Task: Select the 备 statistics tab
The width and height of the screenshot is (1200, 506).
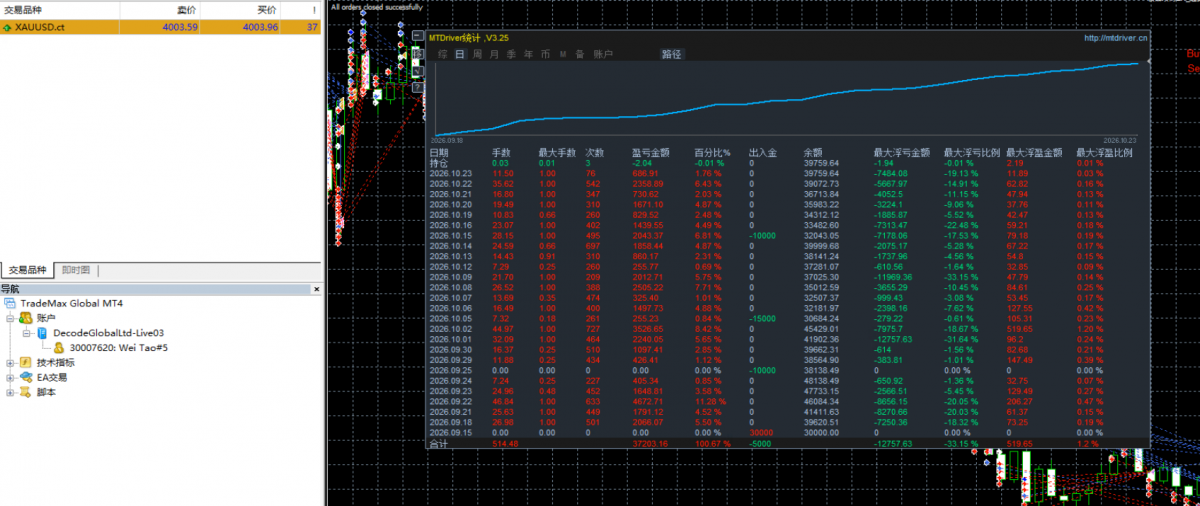Action: (x=580, y=54)
